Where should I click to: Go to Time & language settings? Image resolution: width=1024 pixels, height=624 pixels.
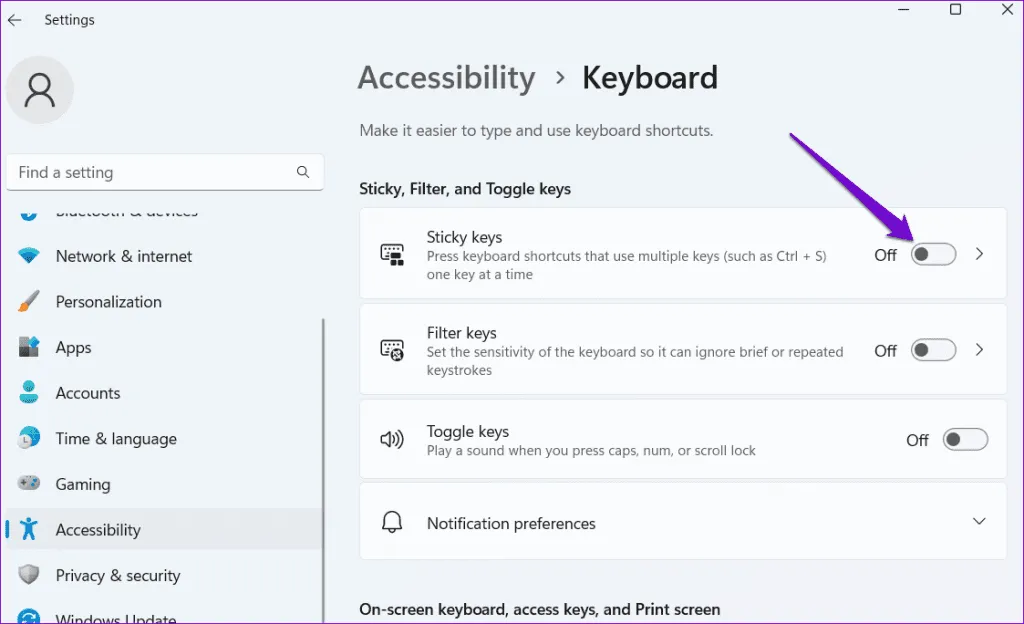pyautogui.click(x=116, y=439)
